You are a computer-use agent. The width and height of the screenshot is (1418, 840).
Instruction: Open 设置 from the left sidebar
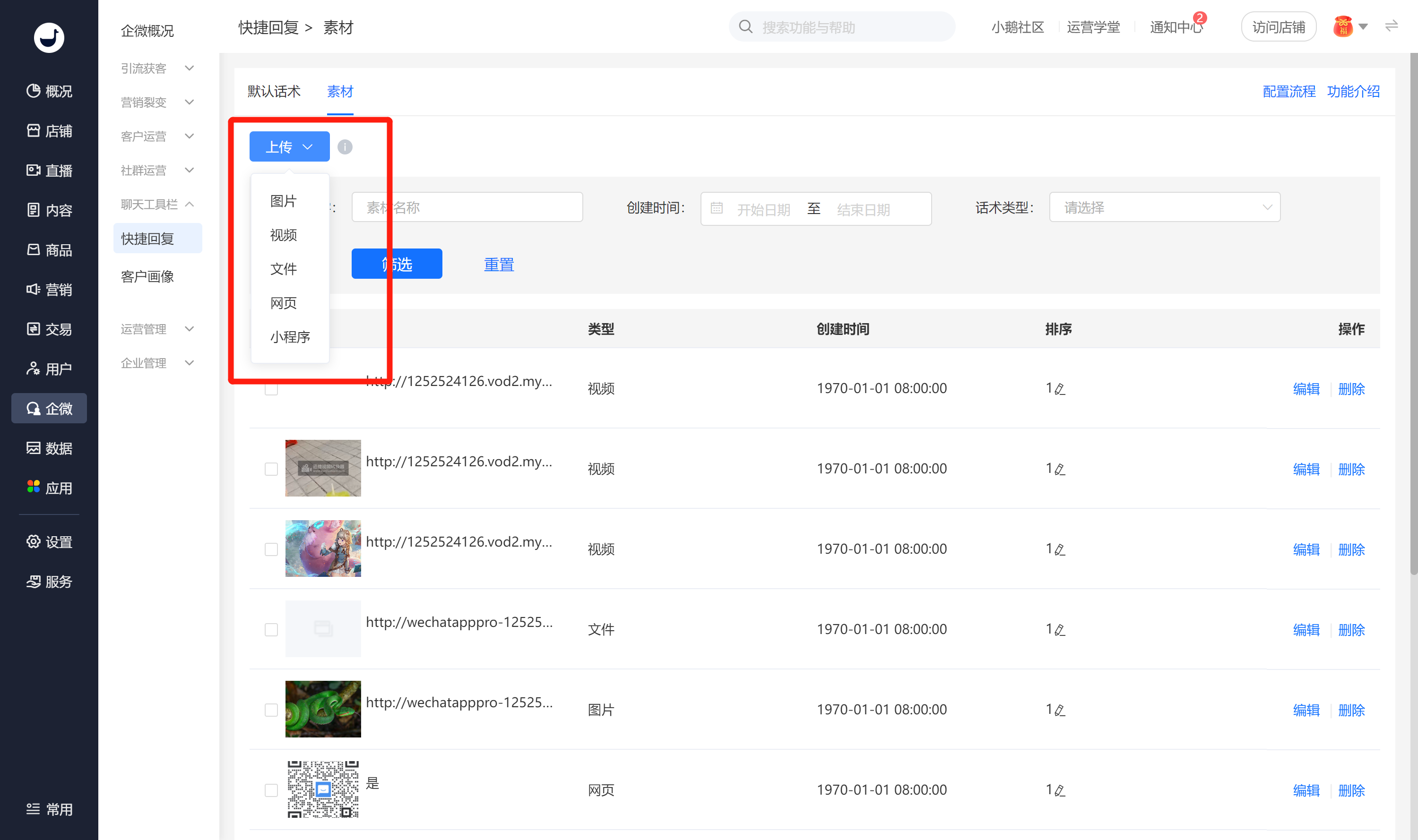tap(49, 542)
